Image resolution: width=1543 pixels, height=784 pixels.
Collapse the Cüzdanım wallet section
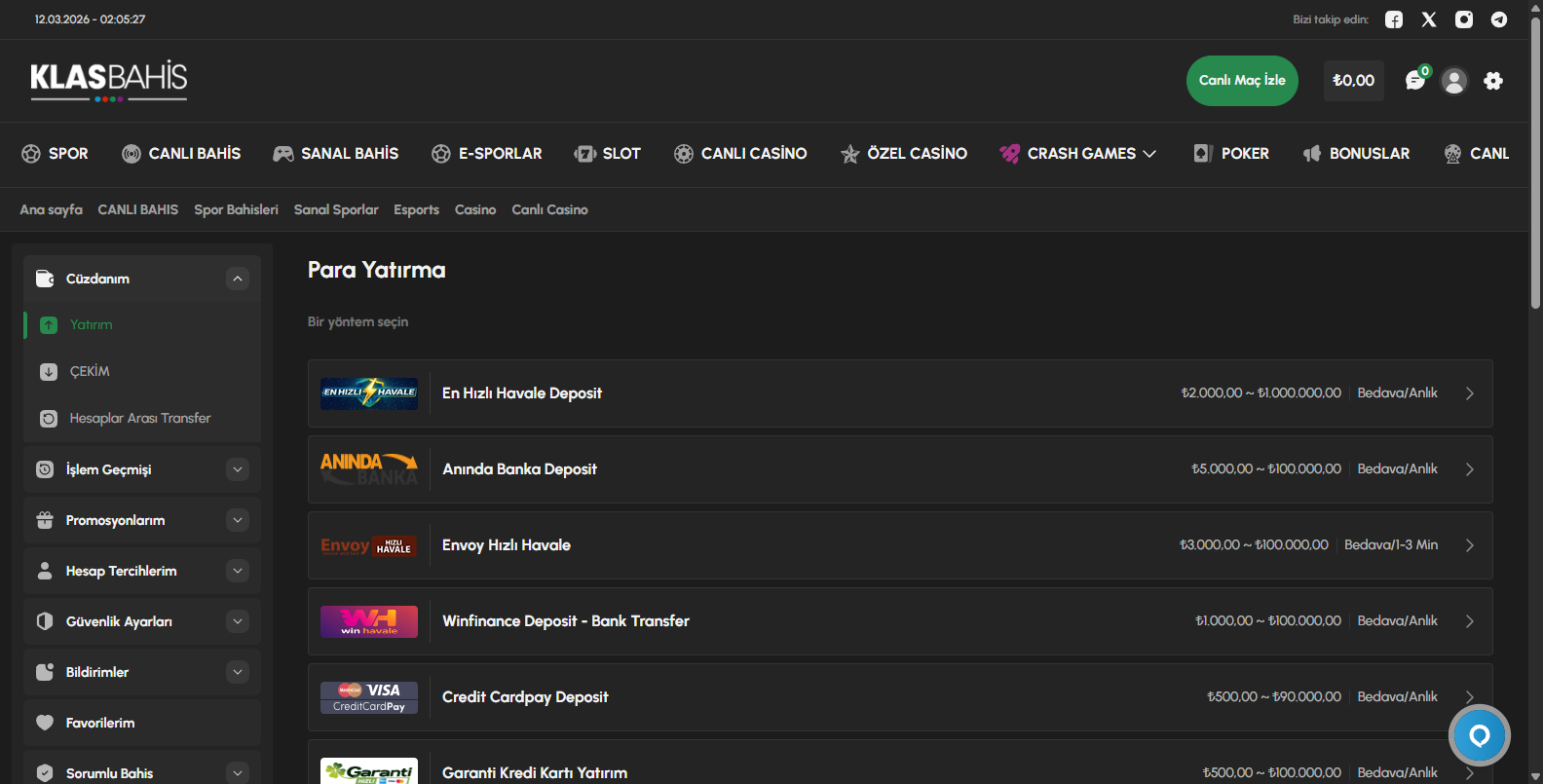pos(238,280)
